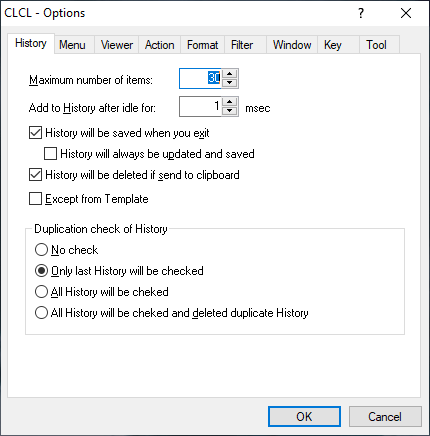430x436 pixels.
Task: Decrease the idle time in msec
Action: click(x=229, y=111)
